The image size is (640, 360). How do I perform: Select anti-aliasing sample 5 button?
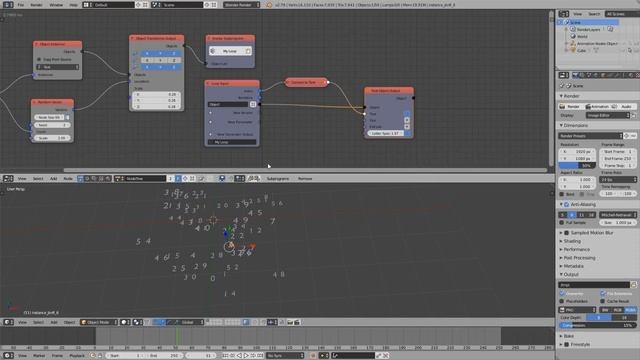(x=562, y=215)
